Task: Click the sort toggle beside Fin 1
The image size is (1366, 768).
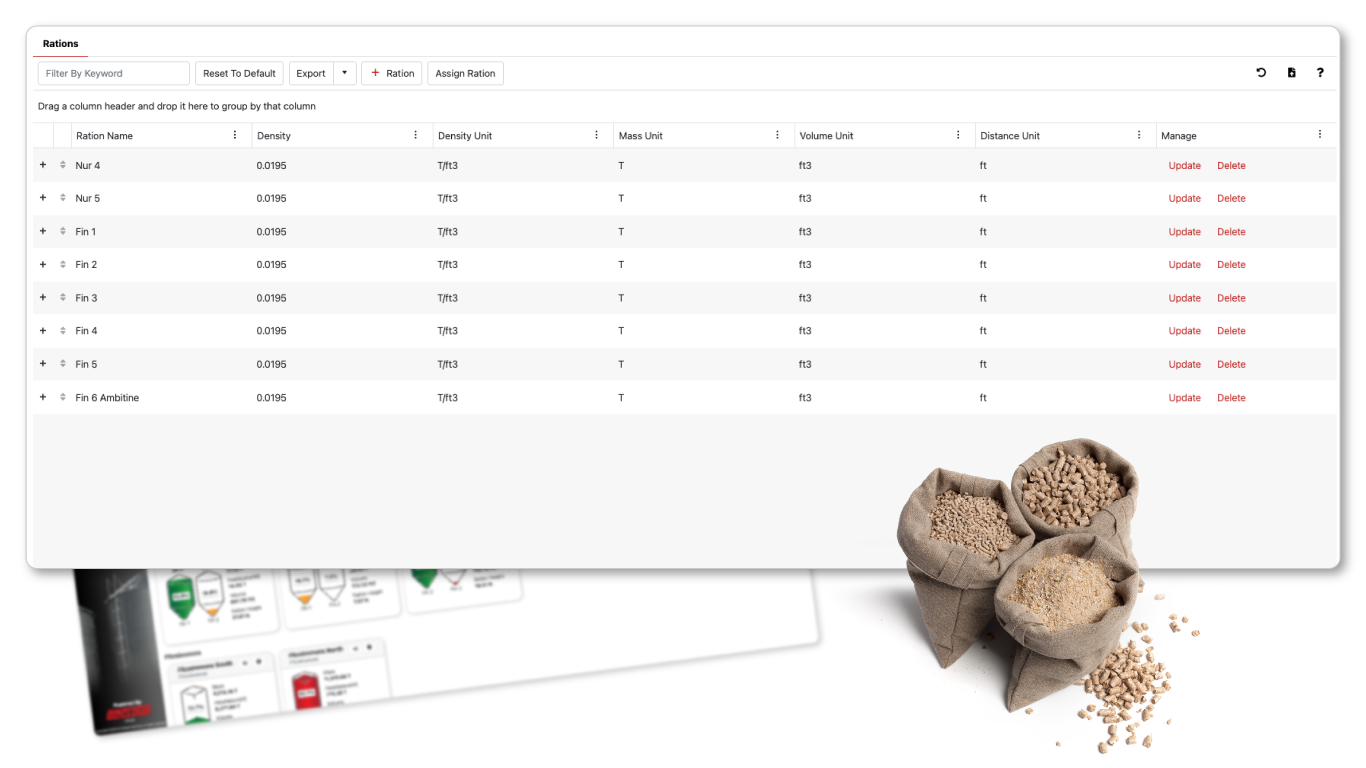Action: (x=60, y=231)
